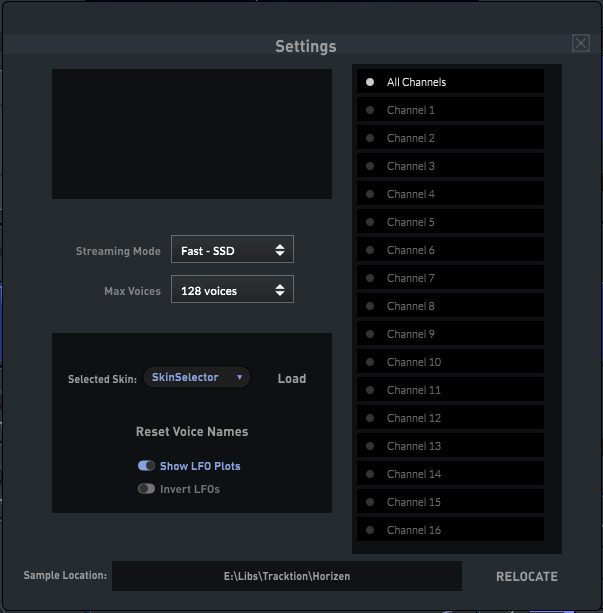Choose Channel 15 in the list
This screenshot has height=613, width=603.
coord(450,502)
